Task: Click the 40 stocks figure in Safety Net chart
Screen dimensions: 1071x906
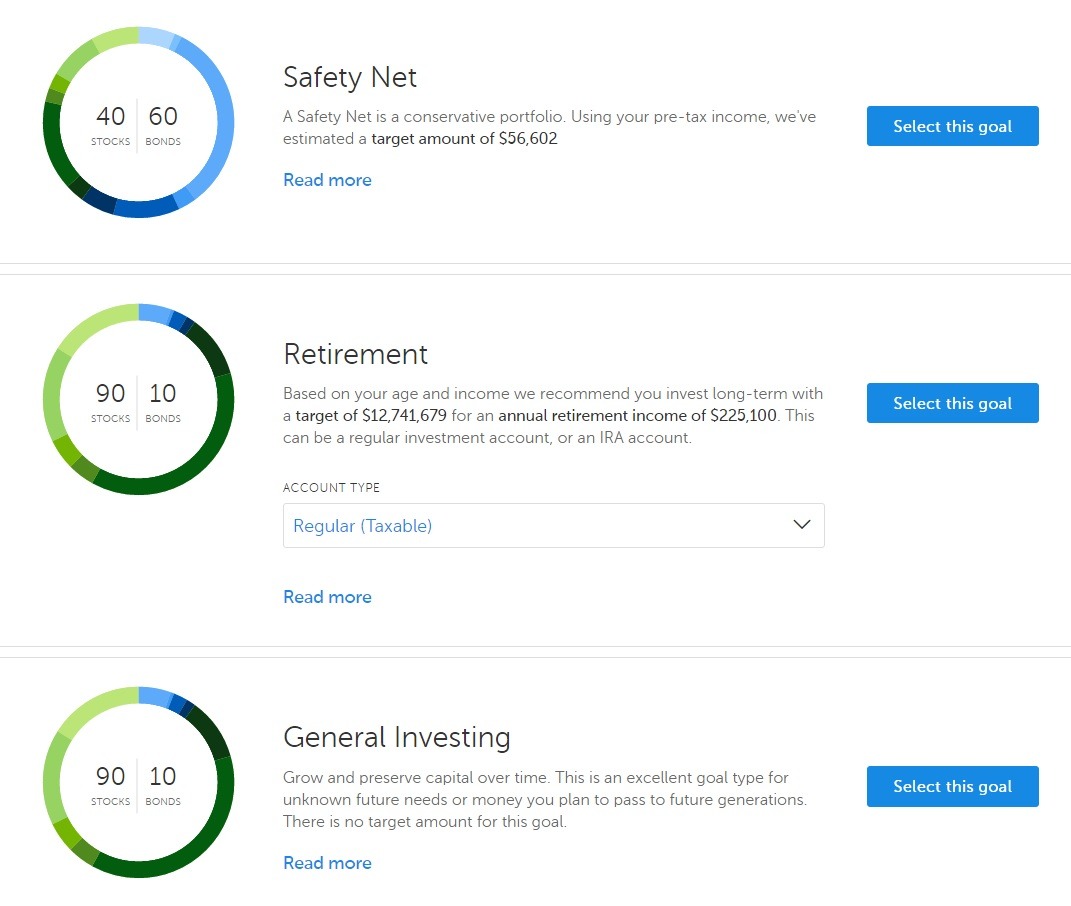Action: (x=110, y=116)
